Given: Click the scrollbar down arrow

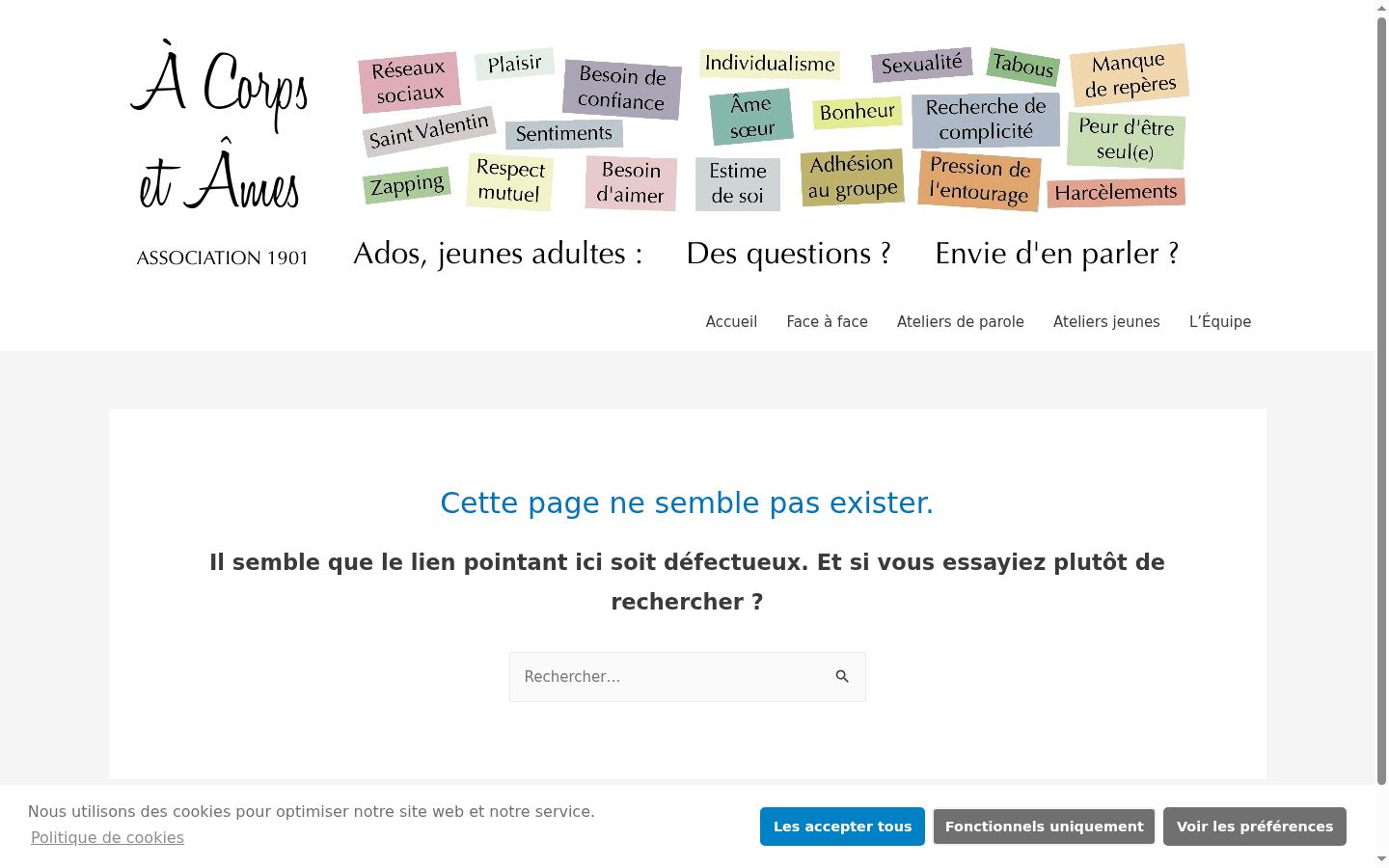Looking at the screenshot, I should point(1381,859).
